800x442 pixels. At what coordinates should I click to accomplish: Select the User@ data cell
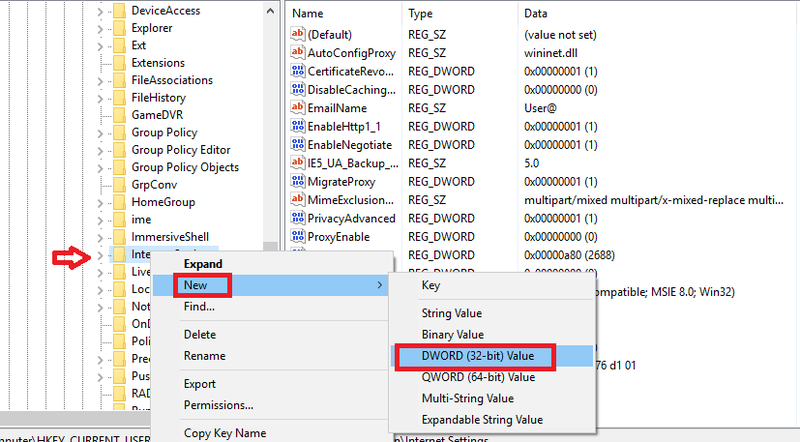[x=540, y=108]
